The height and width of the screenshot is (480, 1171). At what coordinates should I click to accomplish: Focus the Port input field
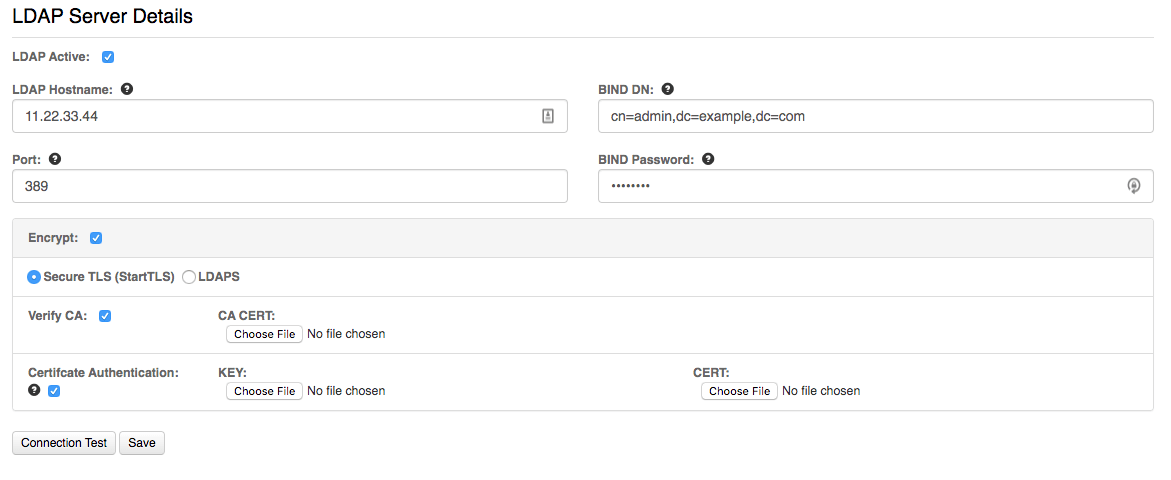pyautogui.click(x=290, y=186)
